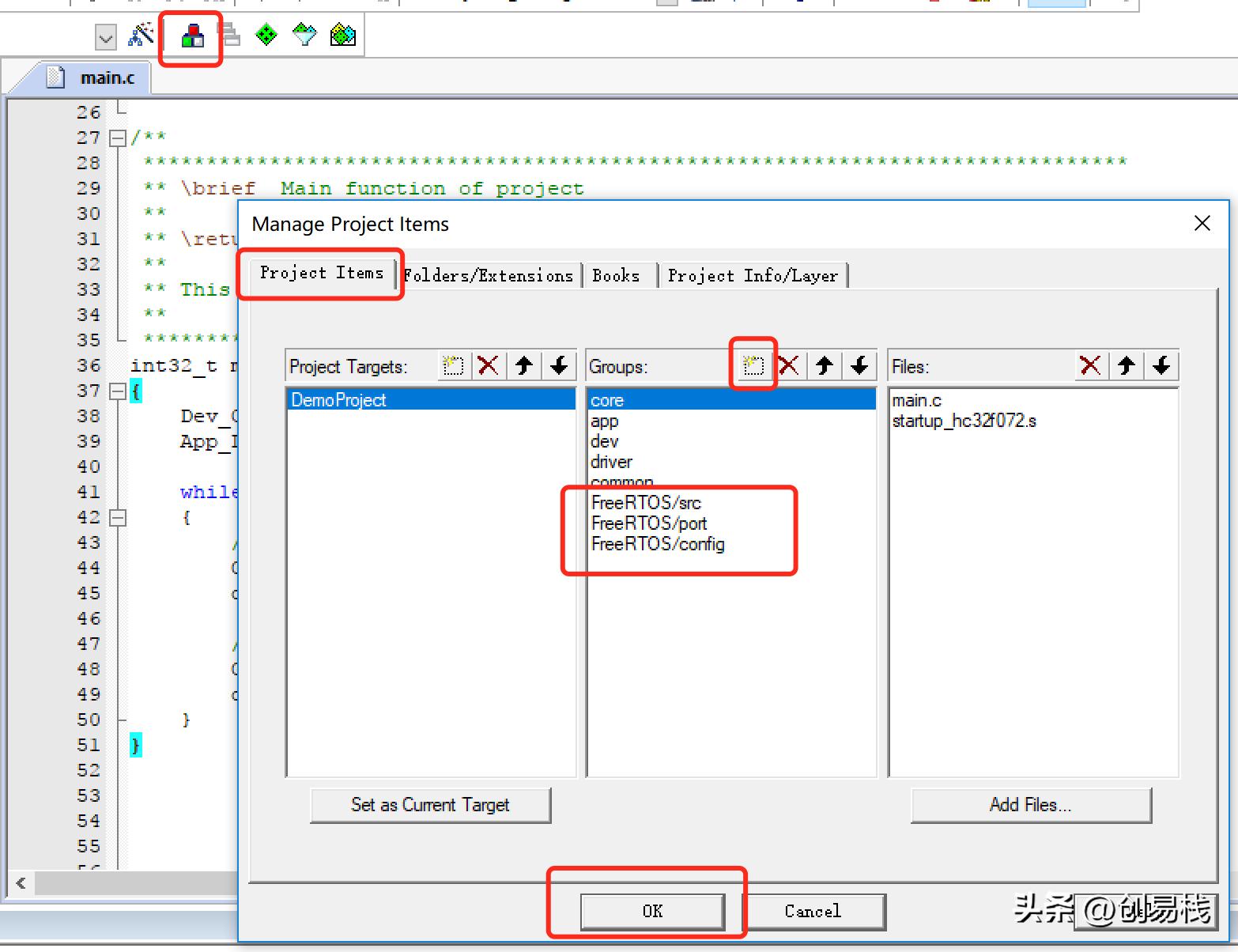This screenshot has width=1238, height=952.
Task: Select the Project Info/Layer tab
Action: (753, 275)
